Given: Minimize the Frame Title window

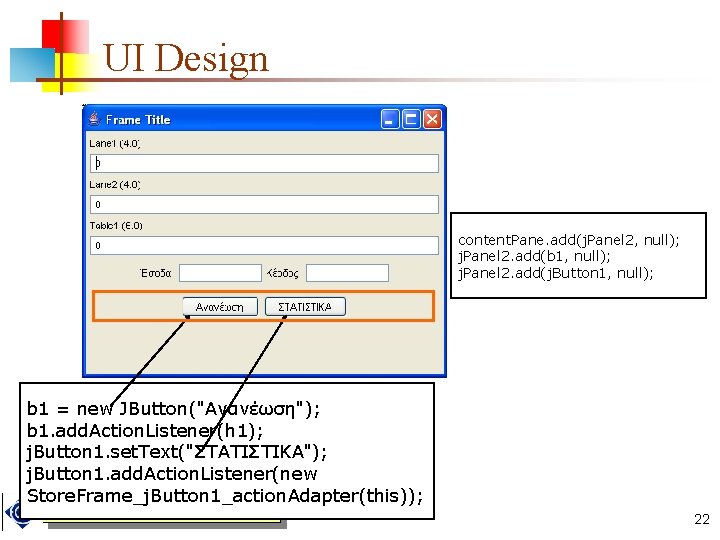Looking at the screenshot, I should point(390,119).
